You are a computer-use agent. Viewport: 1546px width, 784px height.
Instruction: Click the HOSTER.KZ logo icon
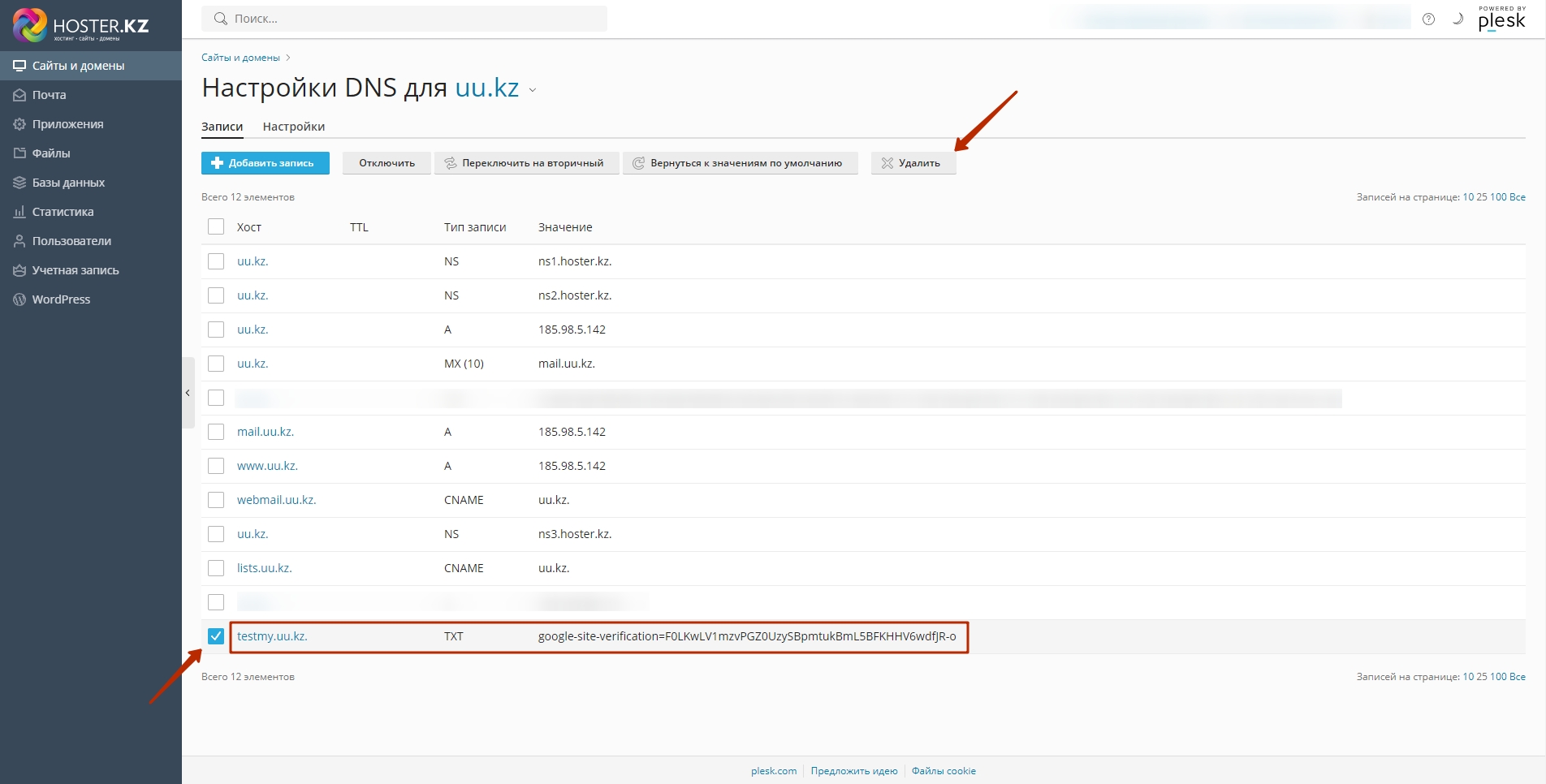[x=30, y=25]
